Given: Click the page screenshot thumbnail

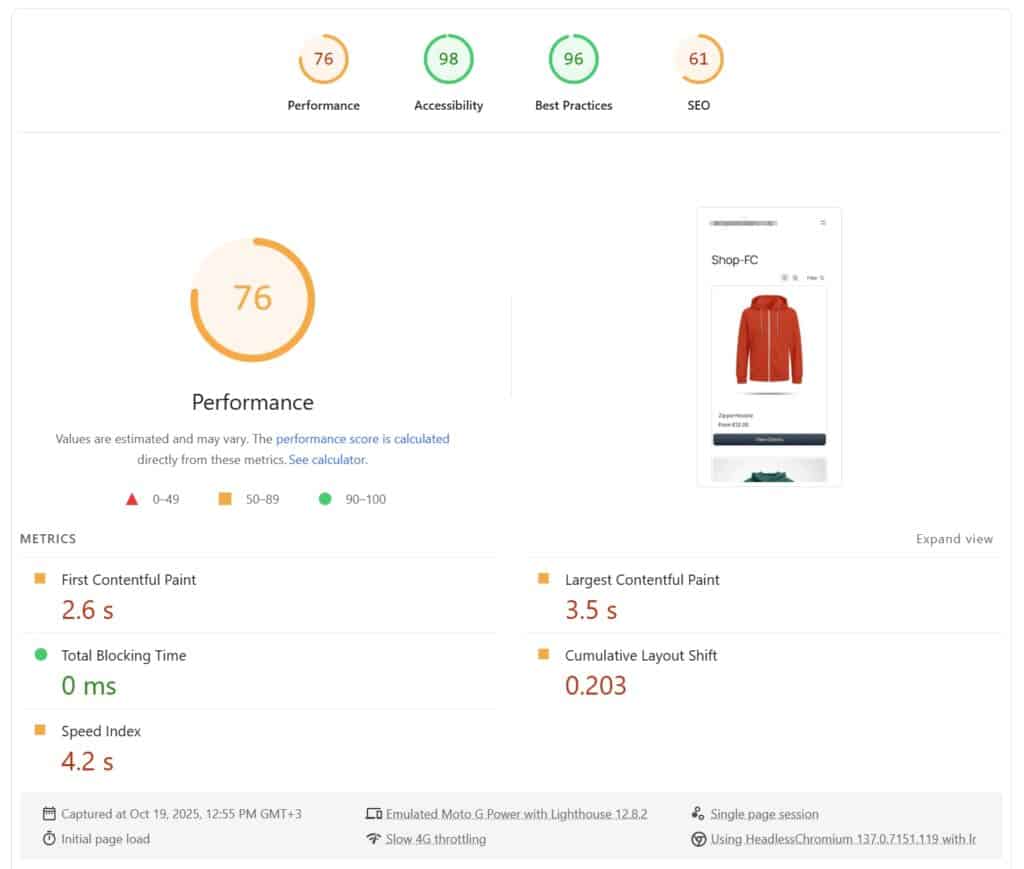Looking at the screenshot, I should [x=768, y=346].
